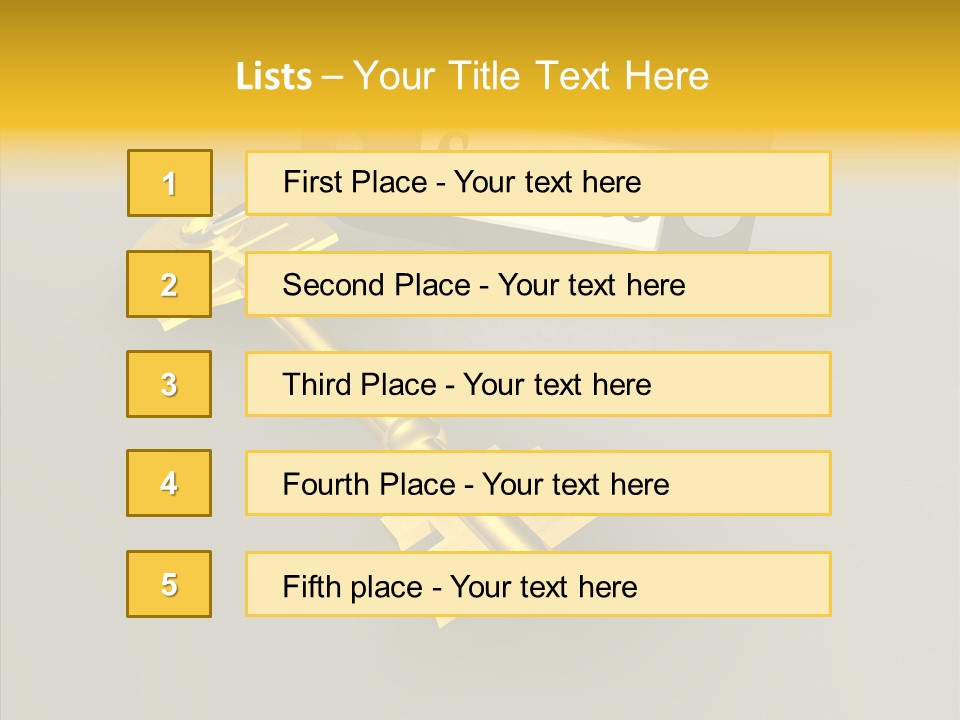Click the Fourth Place text bar
960x720 pixels.
(x=538, y=483)
